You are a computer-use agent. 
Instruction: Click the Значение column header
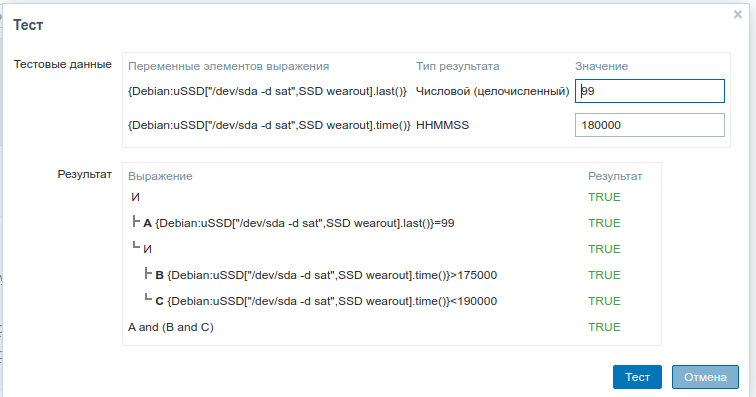(601, 66)
